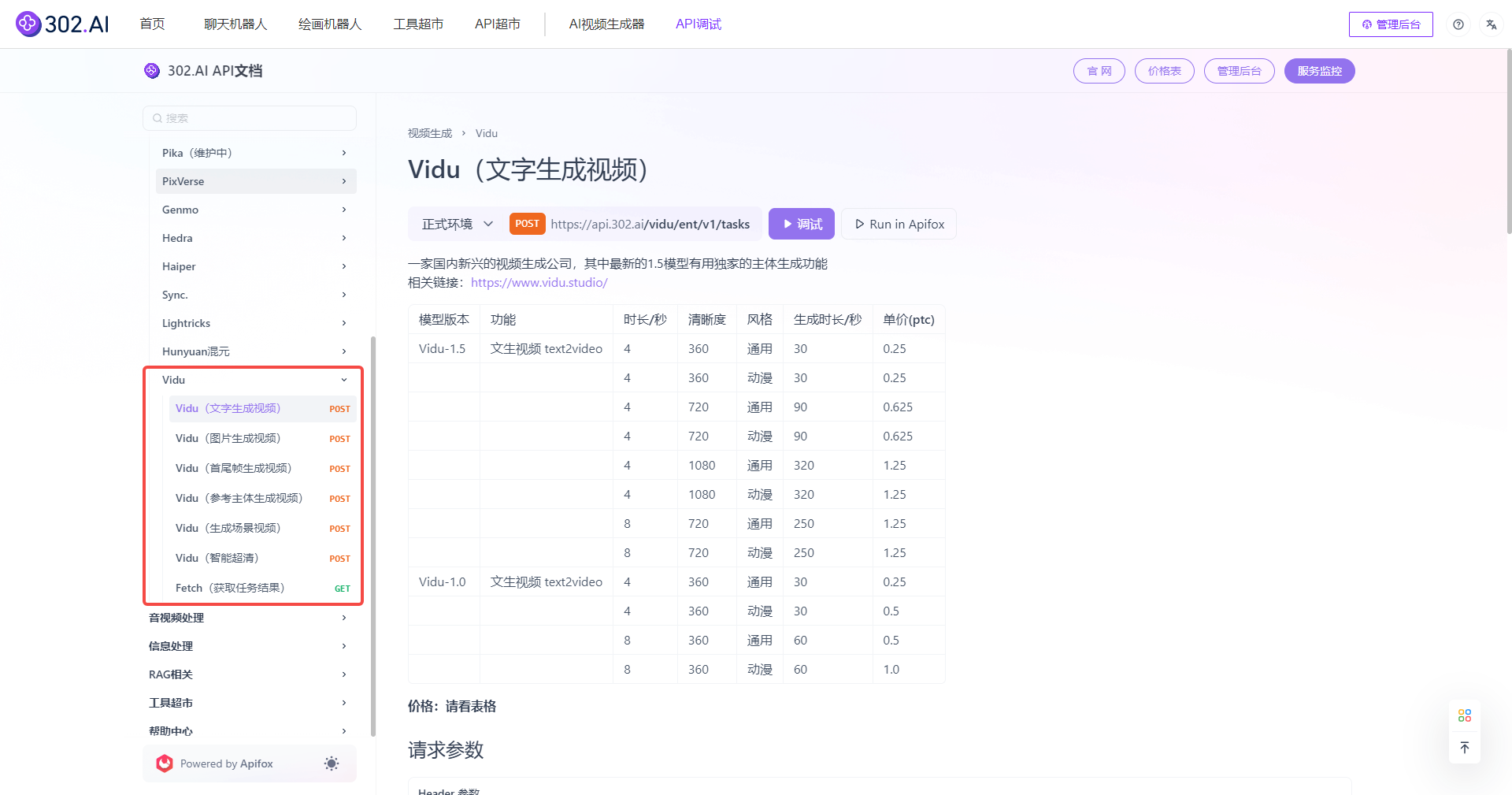Image resolution: width=1512 pixels, height=795 pixels.
Task: Toggle the light/dark theme sun icon
Action: pyautogui.click(x=332, y=763)
